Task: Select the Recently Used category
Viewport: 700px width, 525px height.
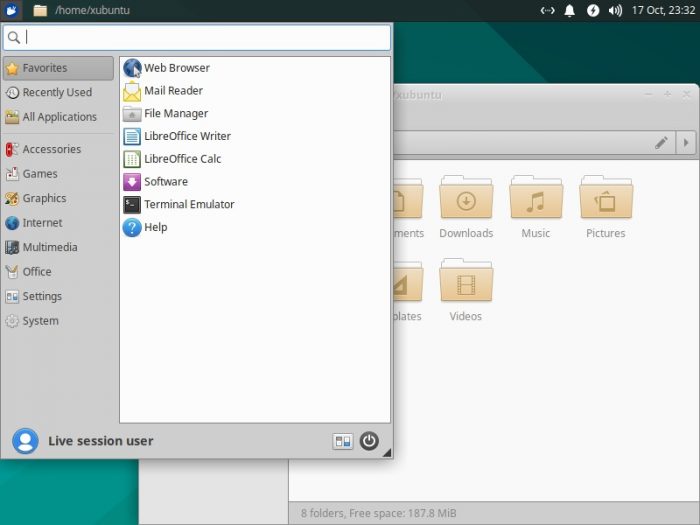Action: (57, 92)
